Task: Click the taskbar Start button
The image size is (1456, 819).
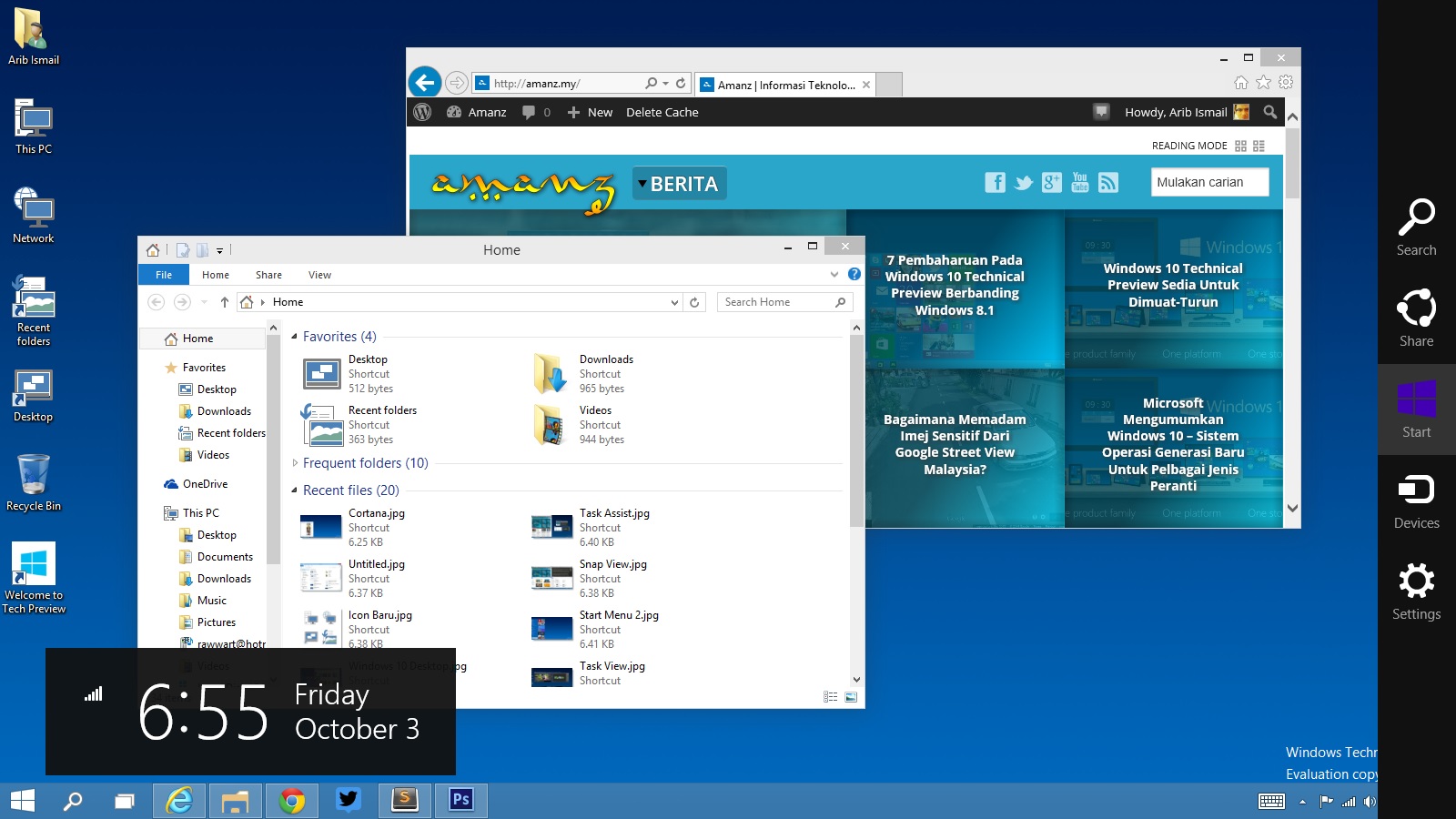Action: (22, 801)
